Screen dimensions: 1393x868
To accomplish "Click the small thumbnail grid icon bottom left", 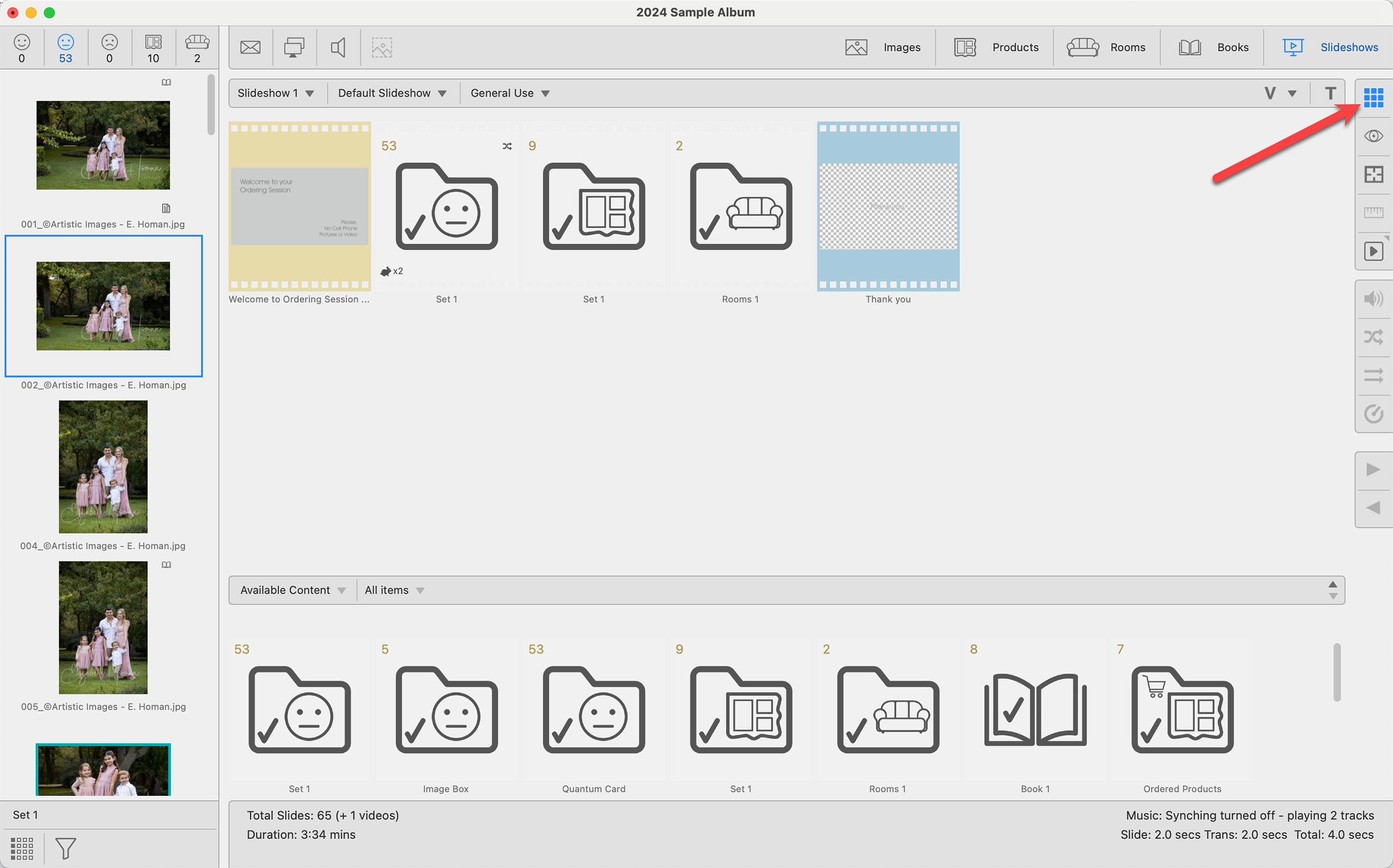I will pyautogui.click(x=22, y=848).
